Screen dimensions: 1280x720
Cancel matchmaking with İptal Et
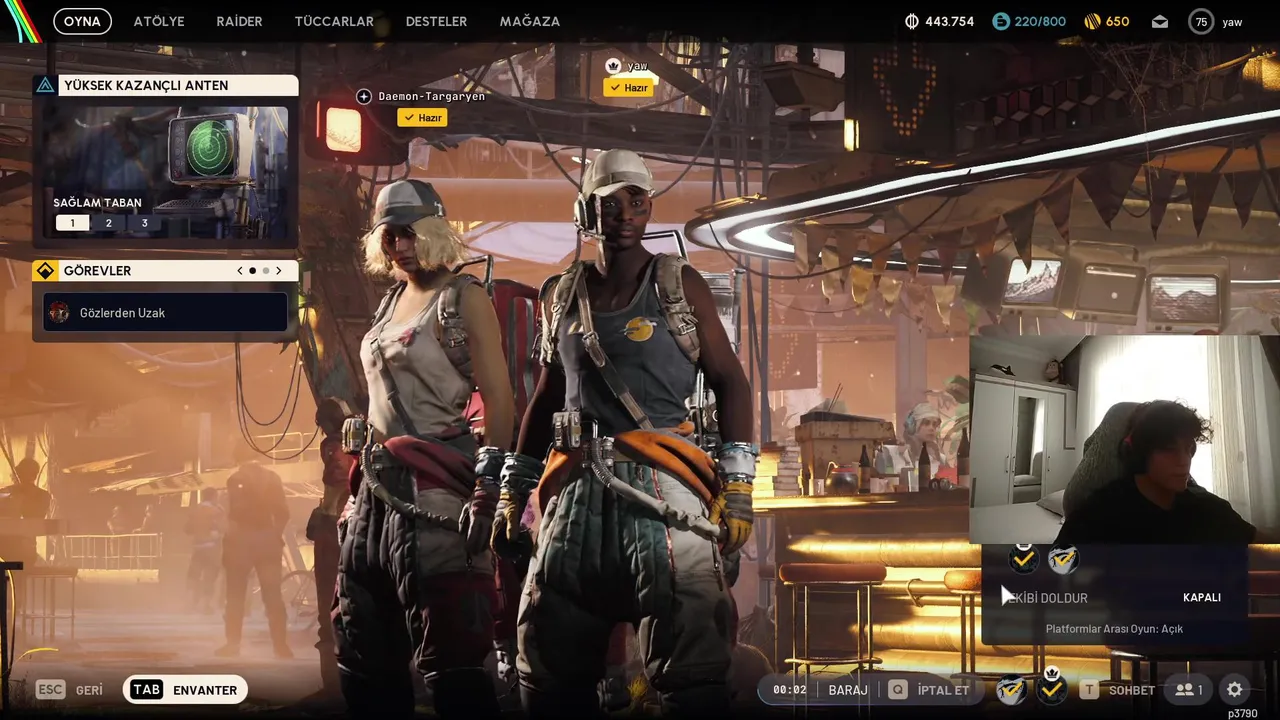tap(943, 690)
